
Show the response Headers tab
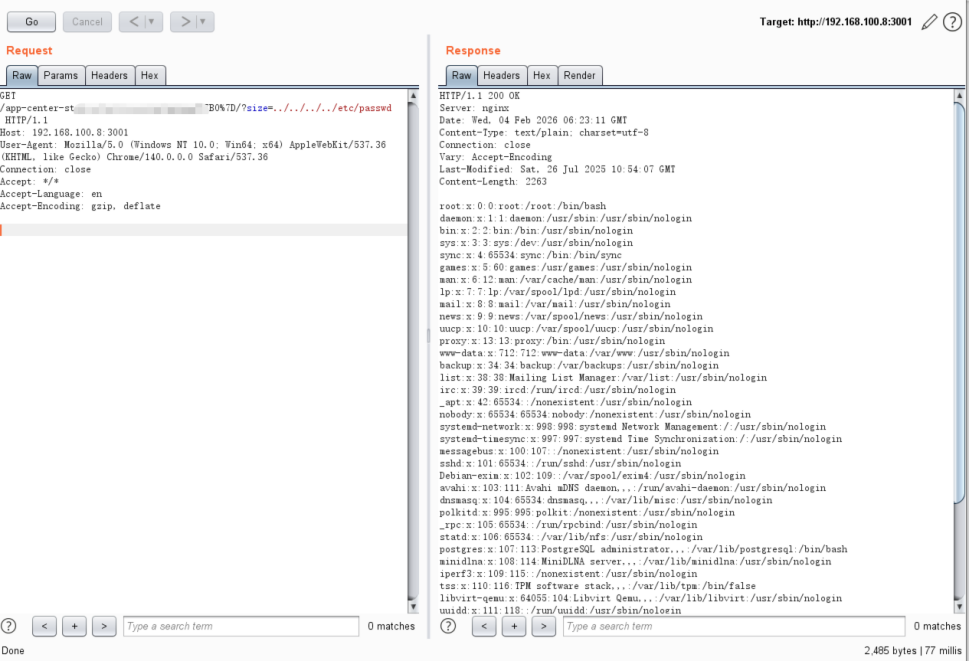(501, 75)
